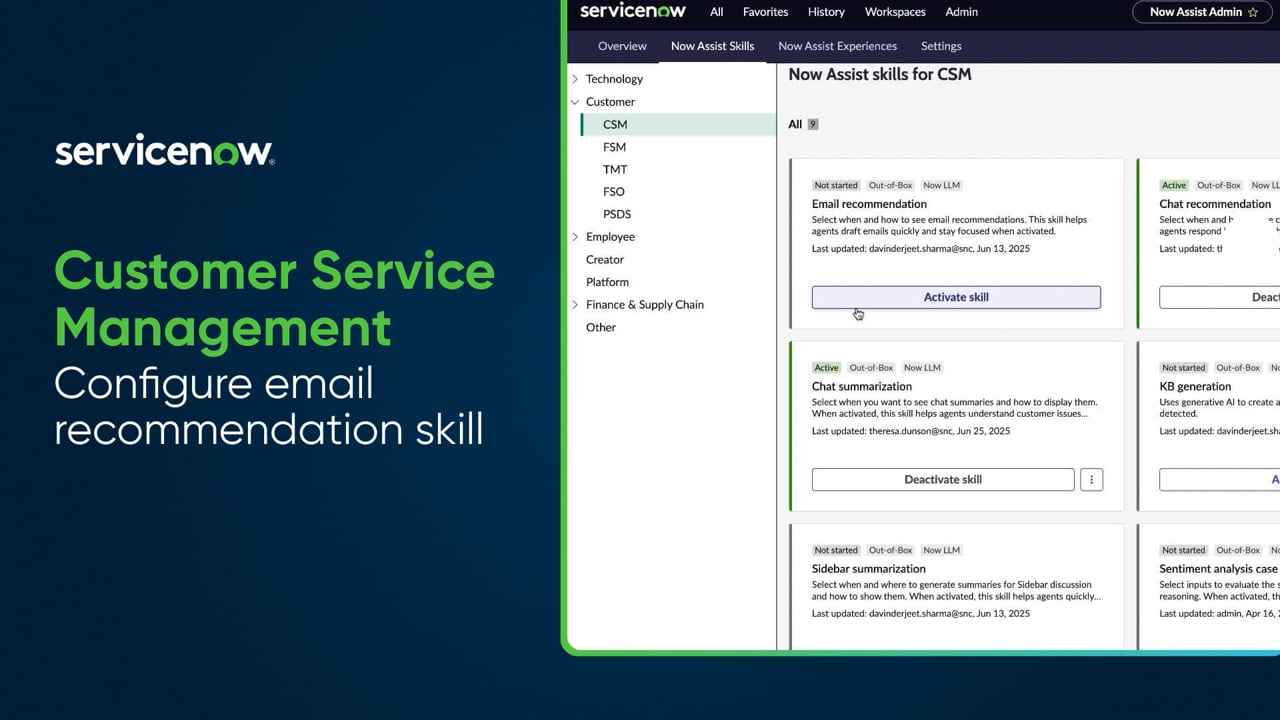Open the Chat summarization three-dot options menu
The height and width of the screenshot is (720, 1280).
[x=1091, y=479]
